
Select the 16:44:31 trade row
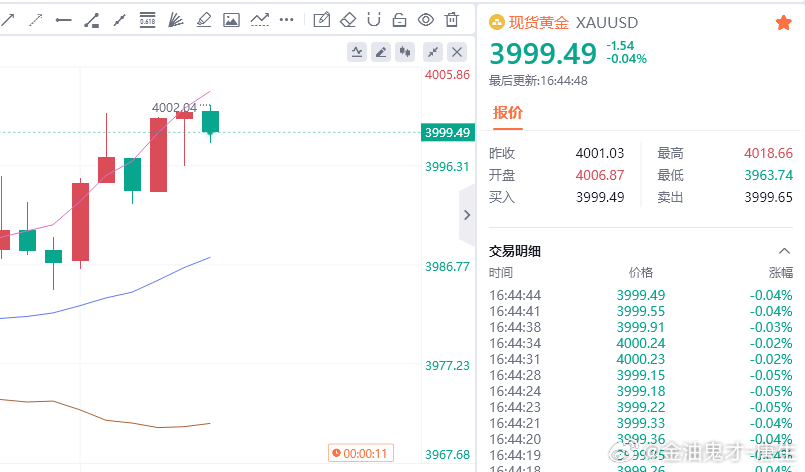tap(641, 359)
